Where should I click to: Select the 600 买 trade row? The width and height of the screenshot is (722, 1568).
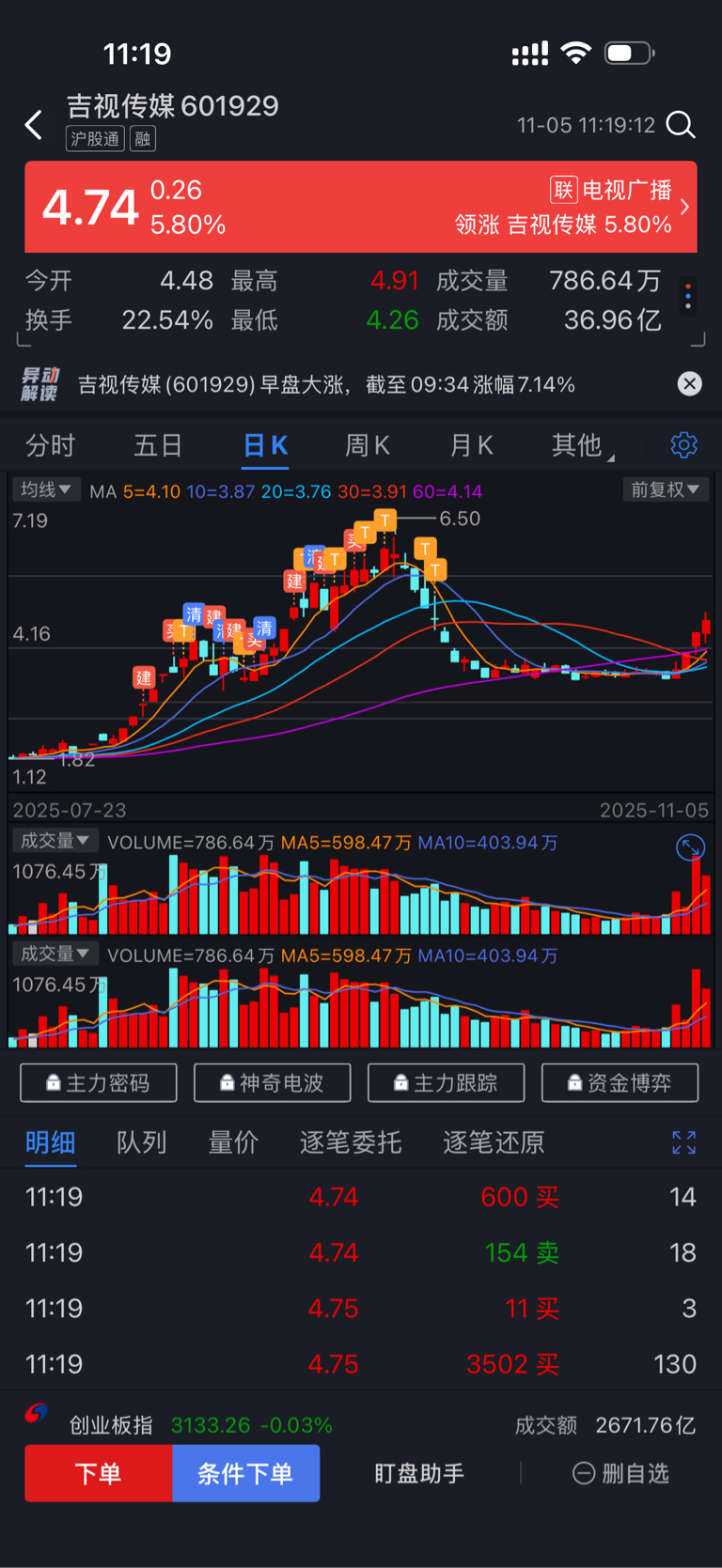point(361,1197)
